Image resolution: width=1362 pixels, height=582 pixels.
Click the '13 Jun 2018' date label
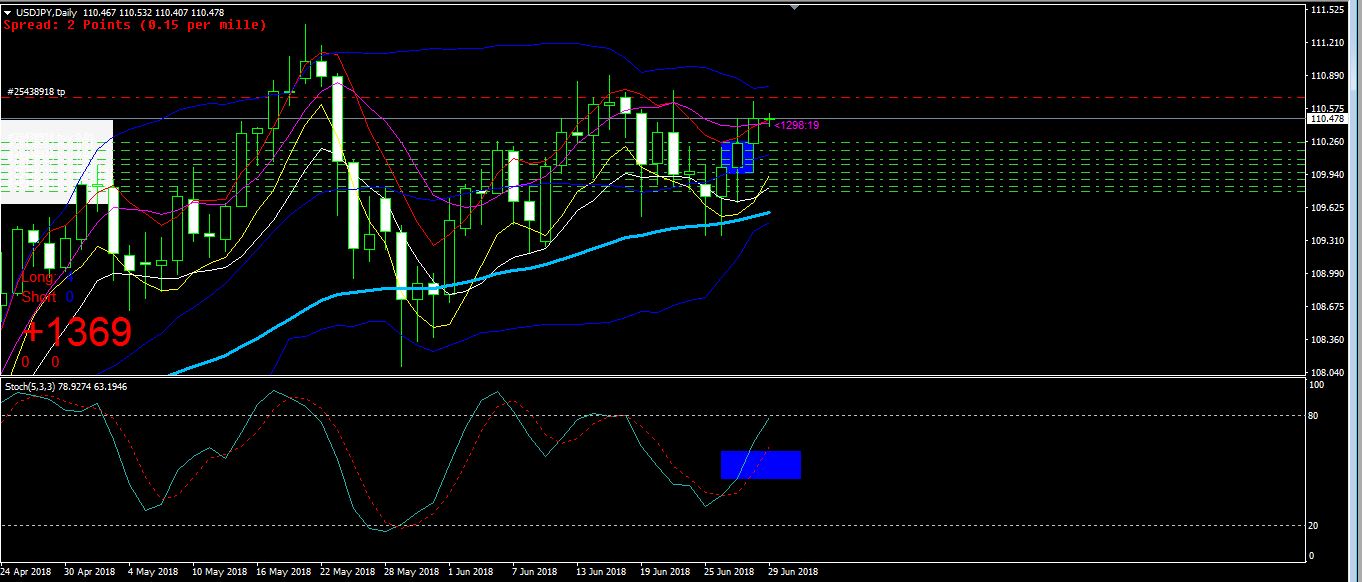[603, 572]
